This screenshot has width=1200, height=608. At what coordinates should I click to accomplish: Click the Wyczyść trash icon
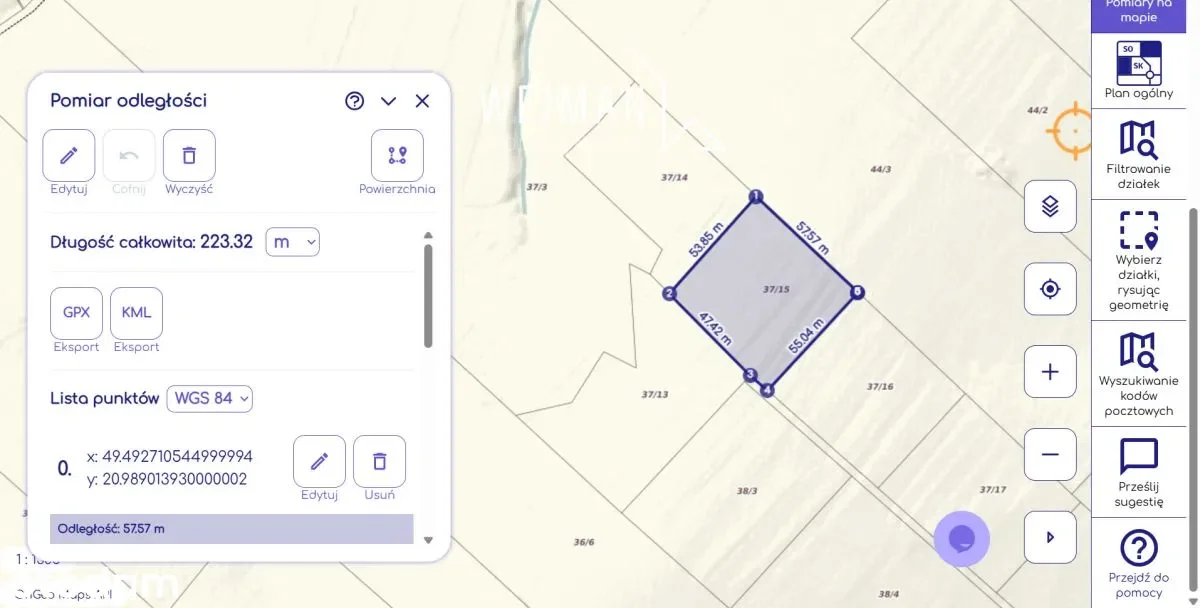pos(189,156)
